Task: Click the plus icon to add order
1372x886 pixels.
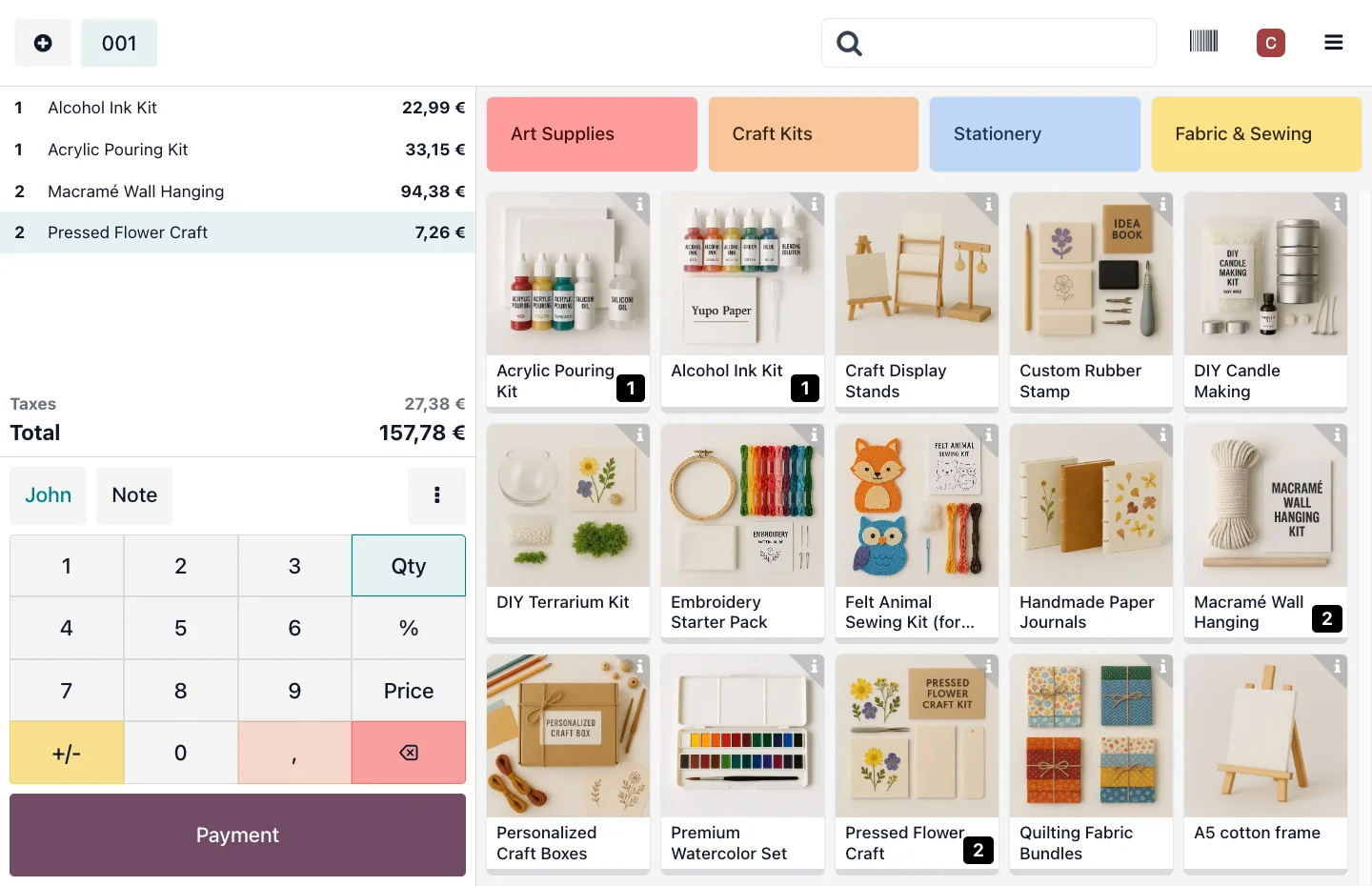Action: (x=43, y=43)
